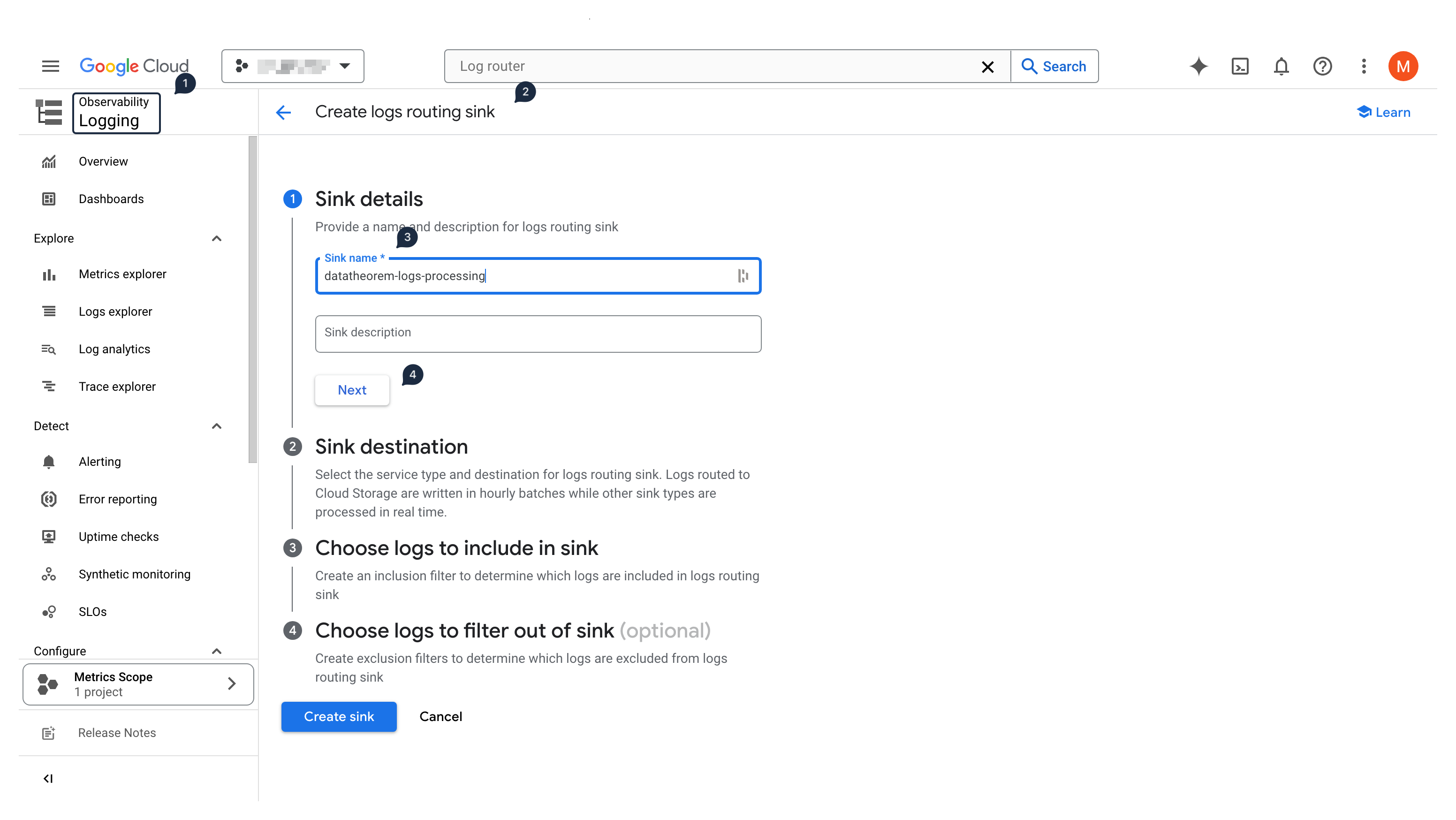The width and height of the screenshot is (1456, 820).
Task: Expand Sink destination step
Action: click(391, 447)
